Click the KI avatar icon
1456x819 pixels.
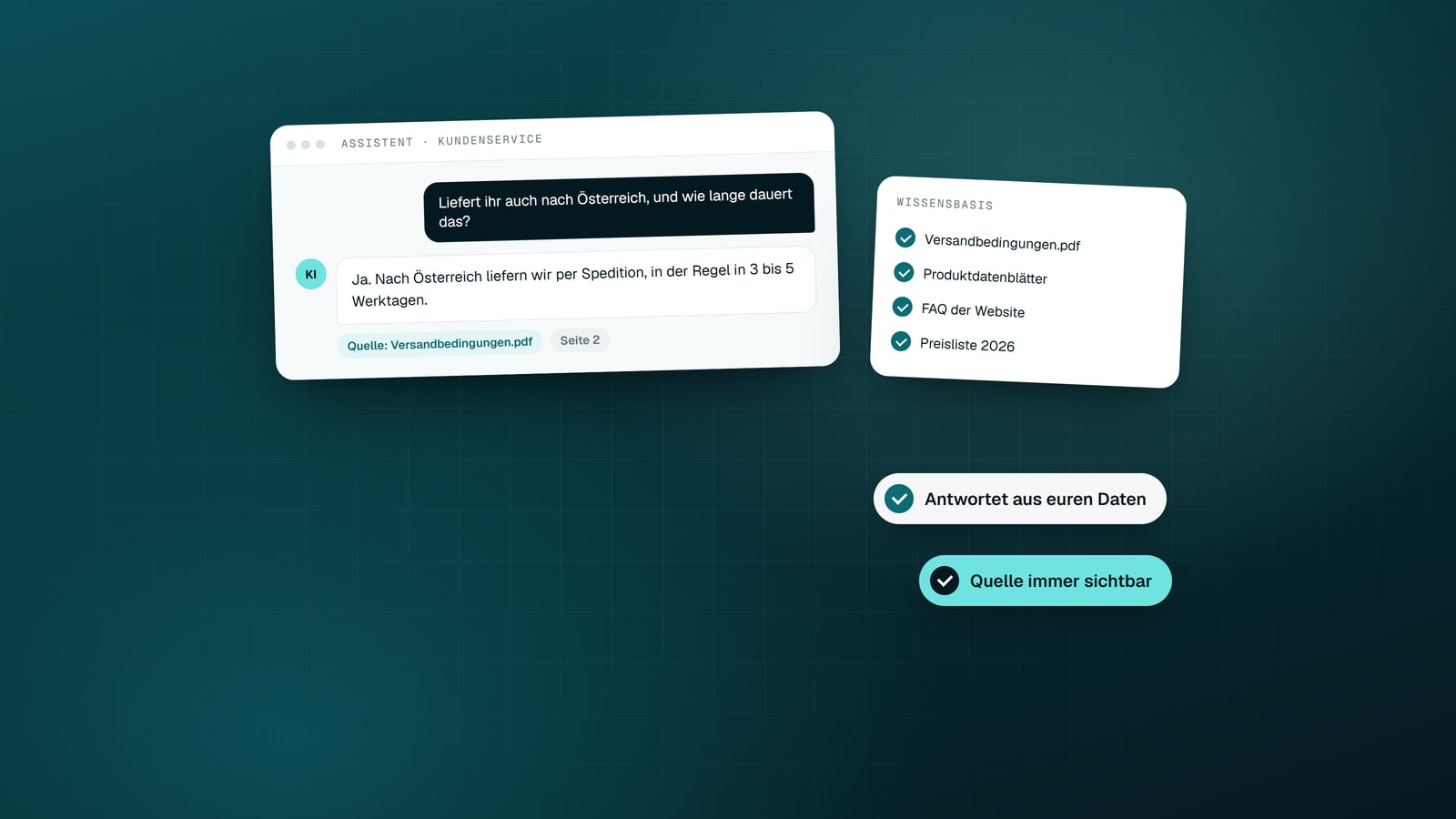[x=310, y=274]
